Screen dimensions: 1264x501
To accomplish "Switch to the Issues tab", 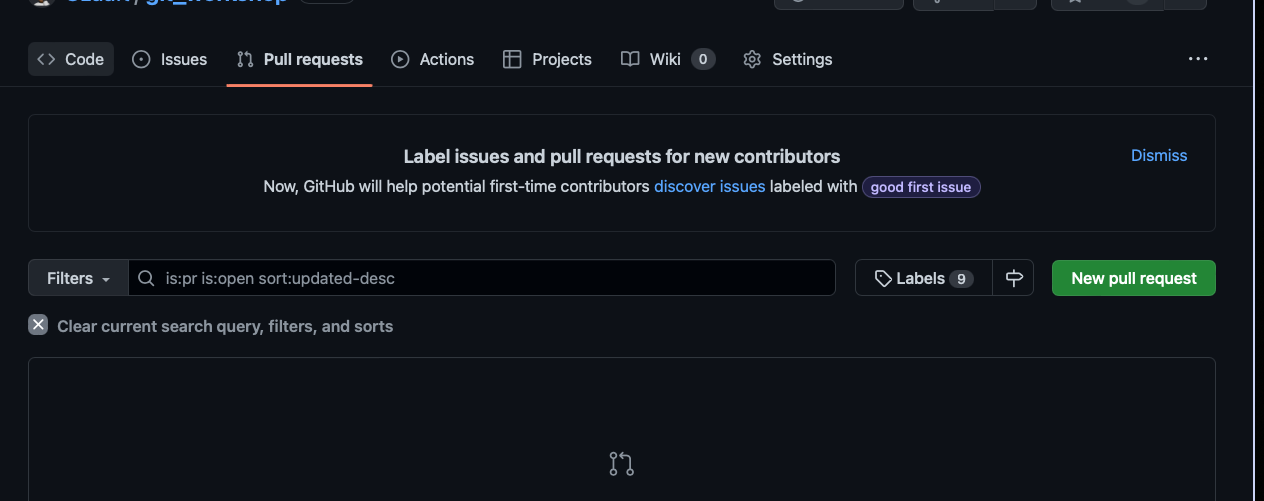I will coord(170,59).
